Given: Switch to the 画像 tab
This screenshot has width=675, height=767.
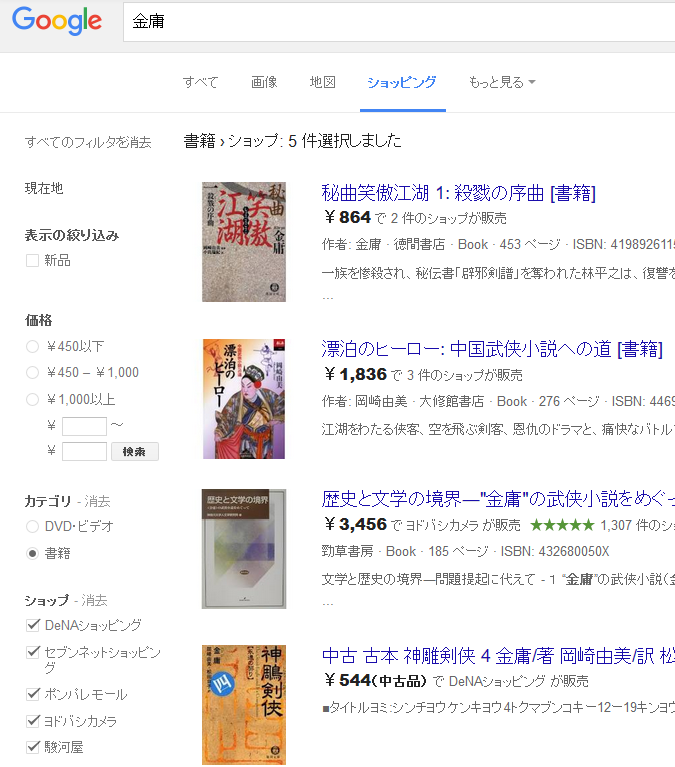Looking at the screenshot, I should pos(264,82).
